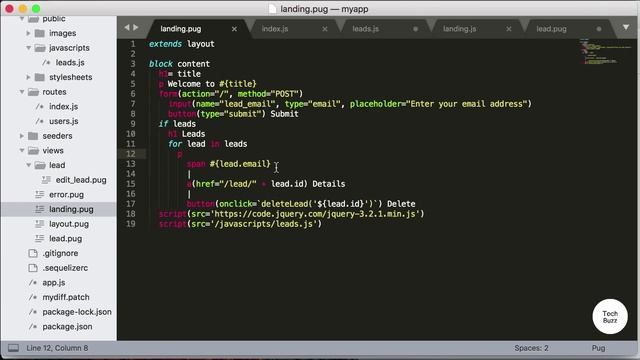Switch to the lead.pug tab

point(551,29)
